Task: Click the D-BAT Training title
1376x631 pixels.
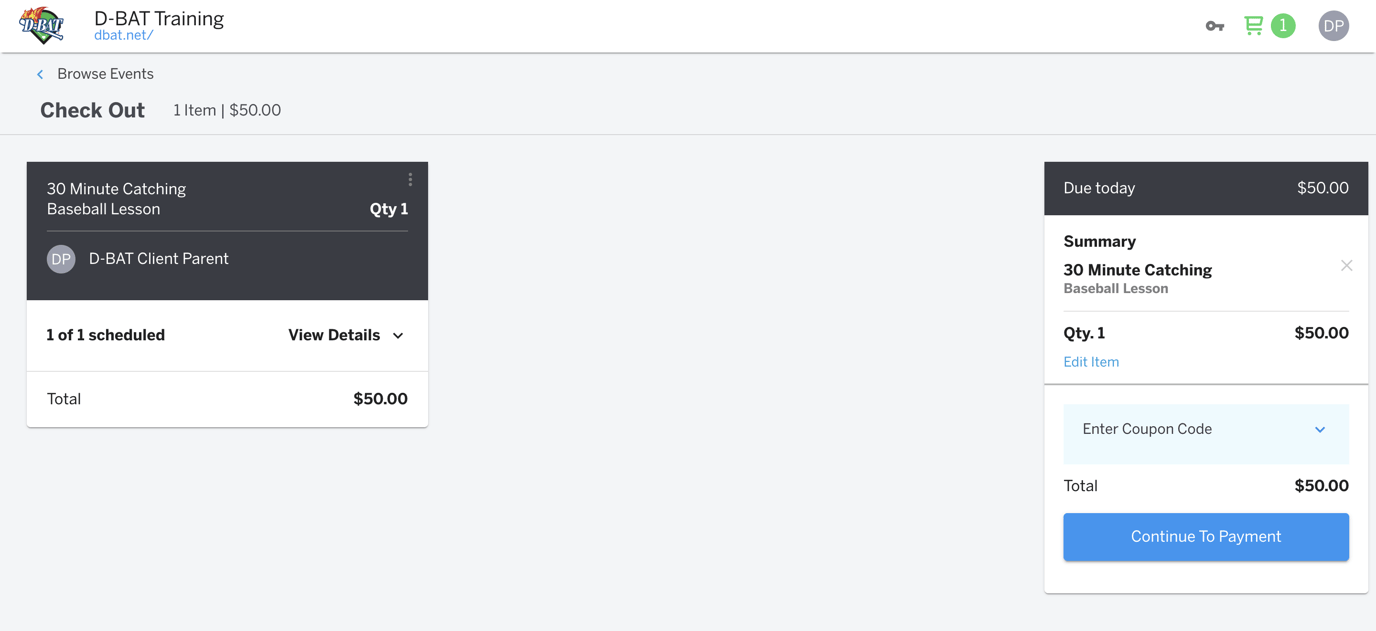Action: (x=159, y=18)
